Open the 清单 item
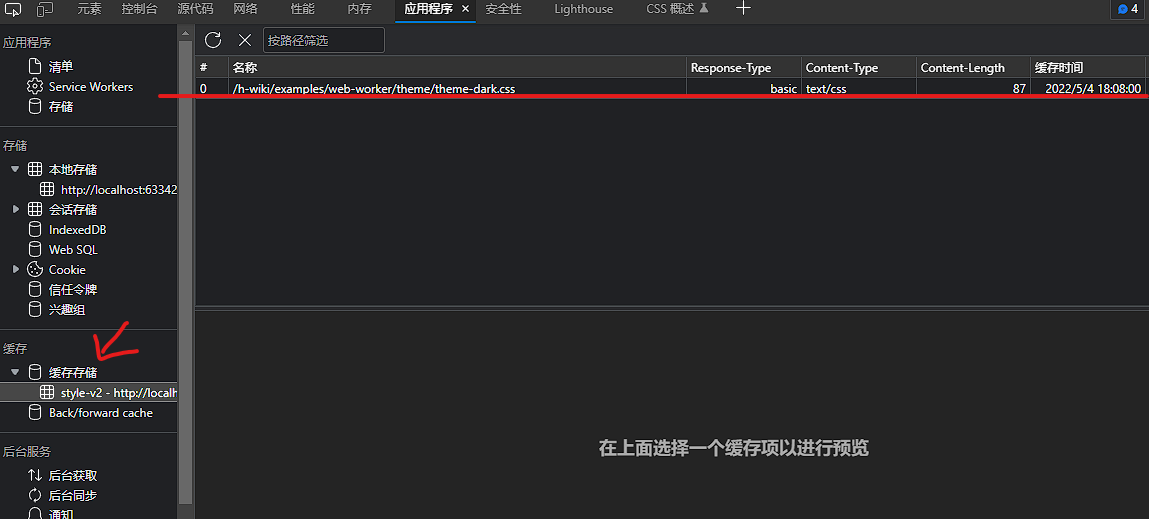Image resolution: width=1149 pixels, height=519 pixels. 61,67
